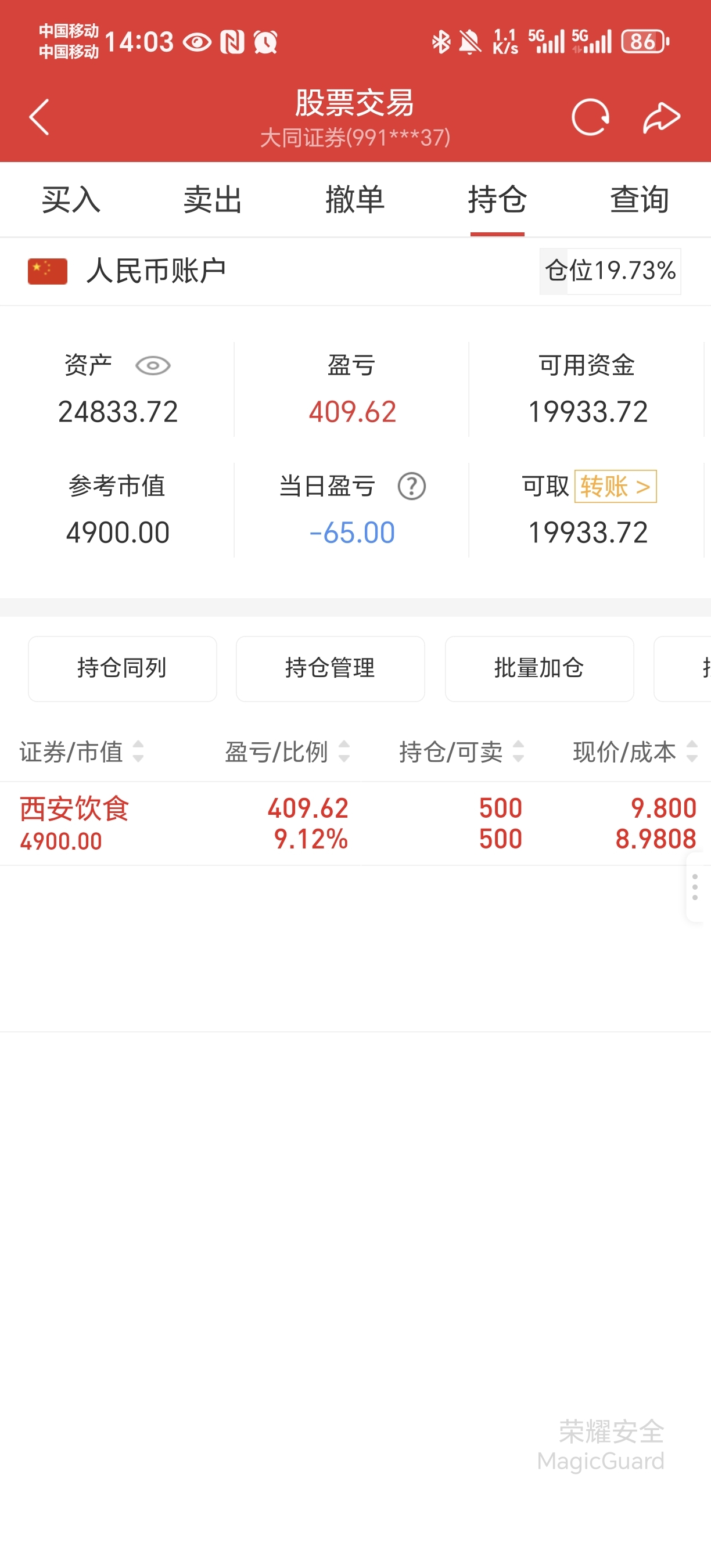Viewport: 711px width, 1568px height.
Task: Tap the alarm icon in status bar
Action: 265,41
